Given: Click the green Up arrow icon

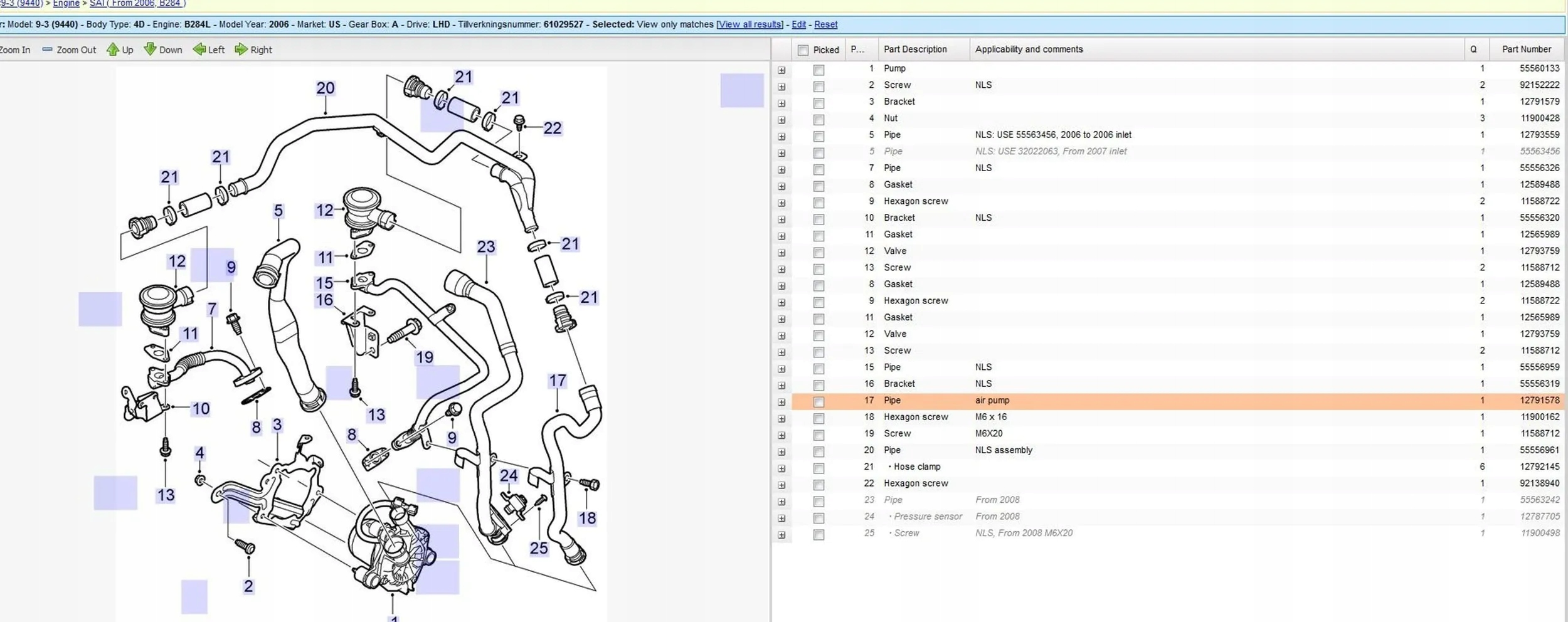Looking at the screenshot, I should pos(112,50).
